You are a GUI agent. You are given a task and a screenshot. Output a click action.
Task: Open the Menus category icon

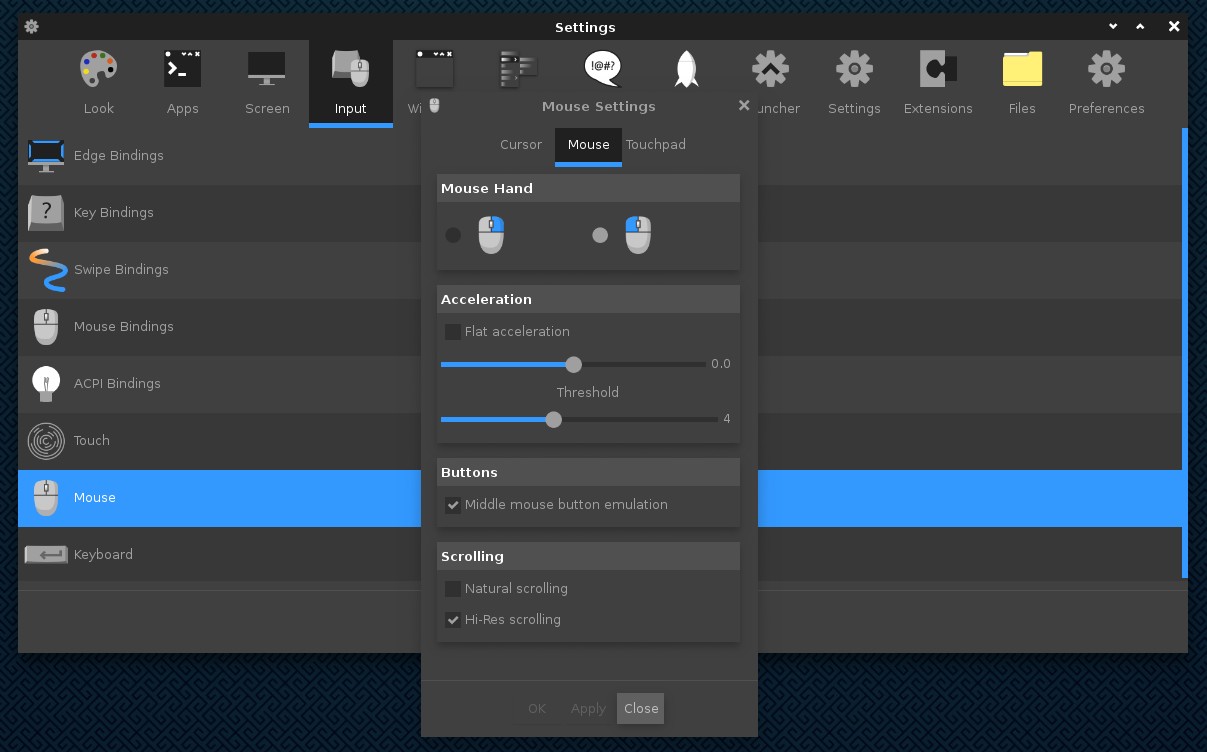pyautogui.click(x=519, y=69)
